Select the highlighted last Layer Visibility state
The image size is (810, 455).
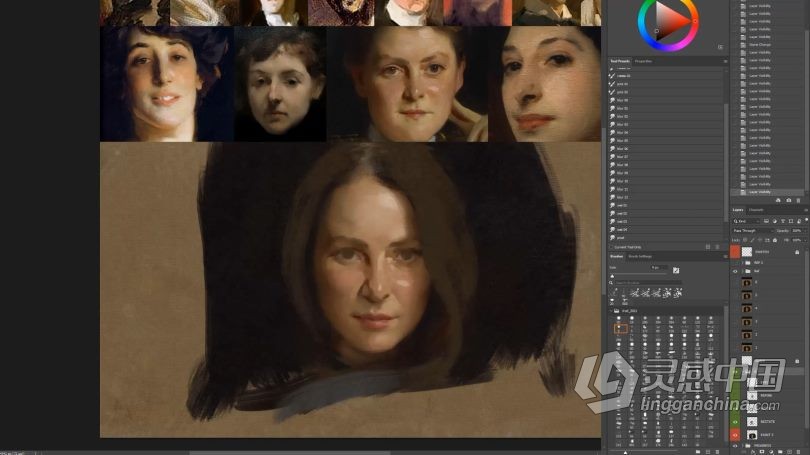[767, 192]
